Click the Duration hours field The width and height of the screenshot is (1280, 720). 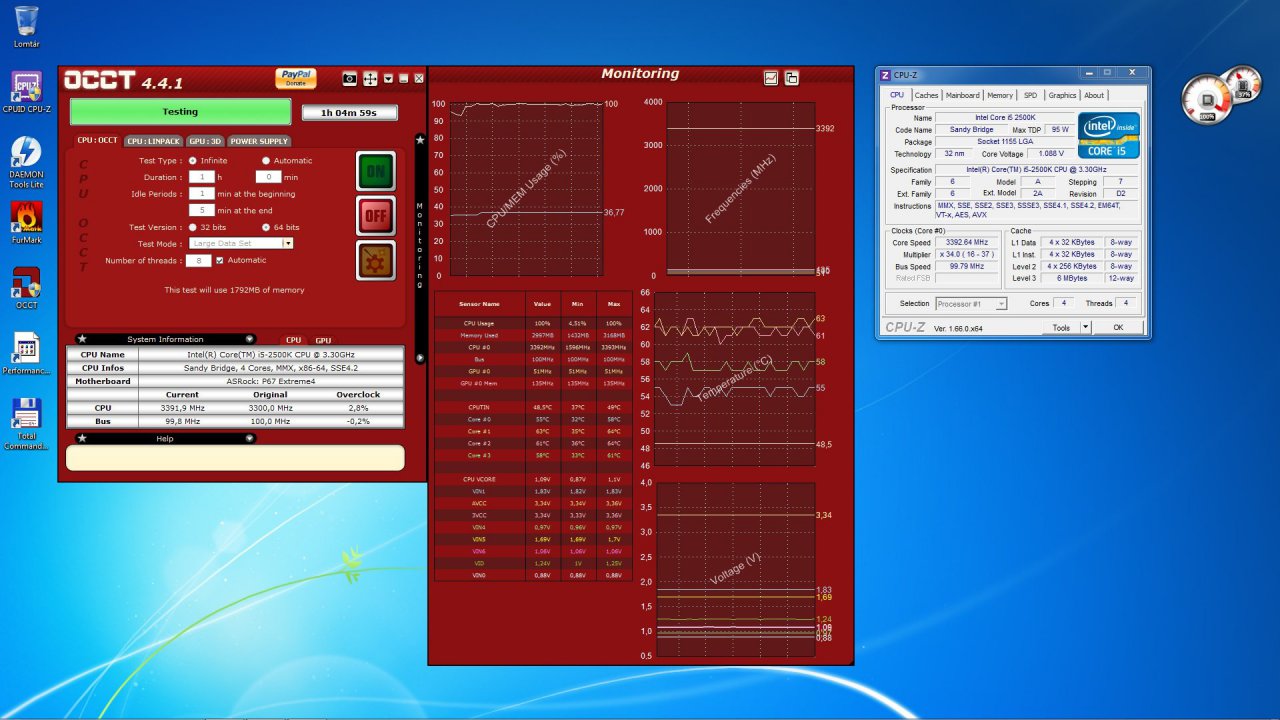[201, 176]
